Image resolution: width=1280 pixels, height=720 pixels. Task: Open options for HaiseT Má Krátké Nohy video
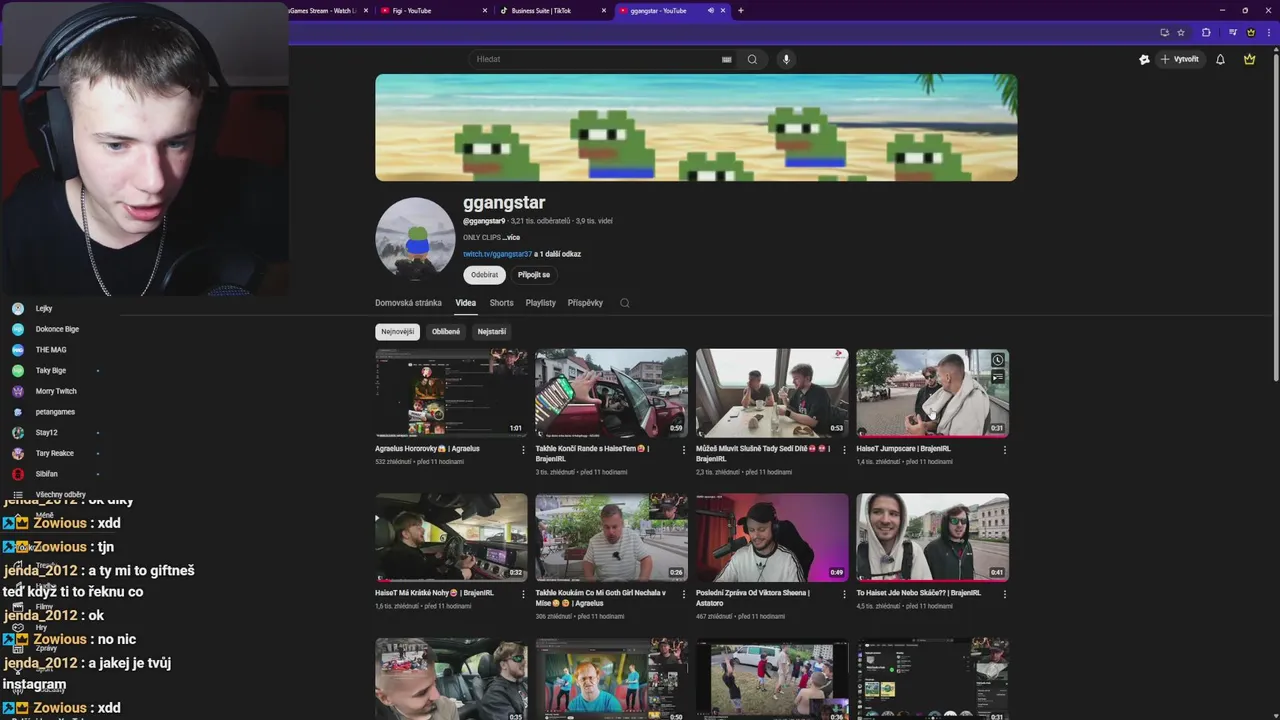523,594
